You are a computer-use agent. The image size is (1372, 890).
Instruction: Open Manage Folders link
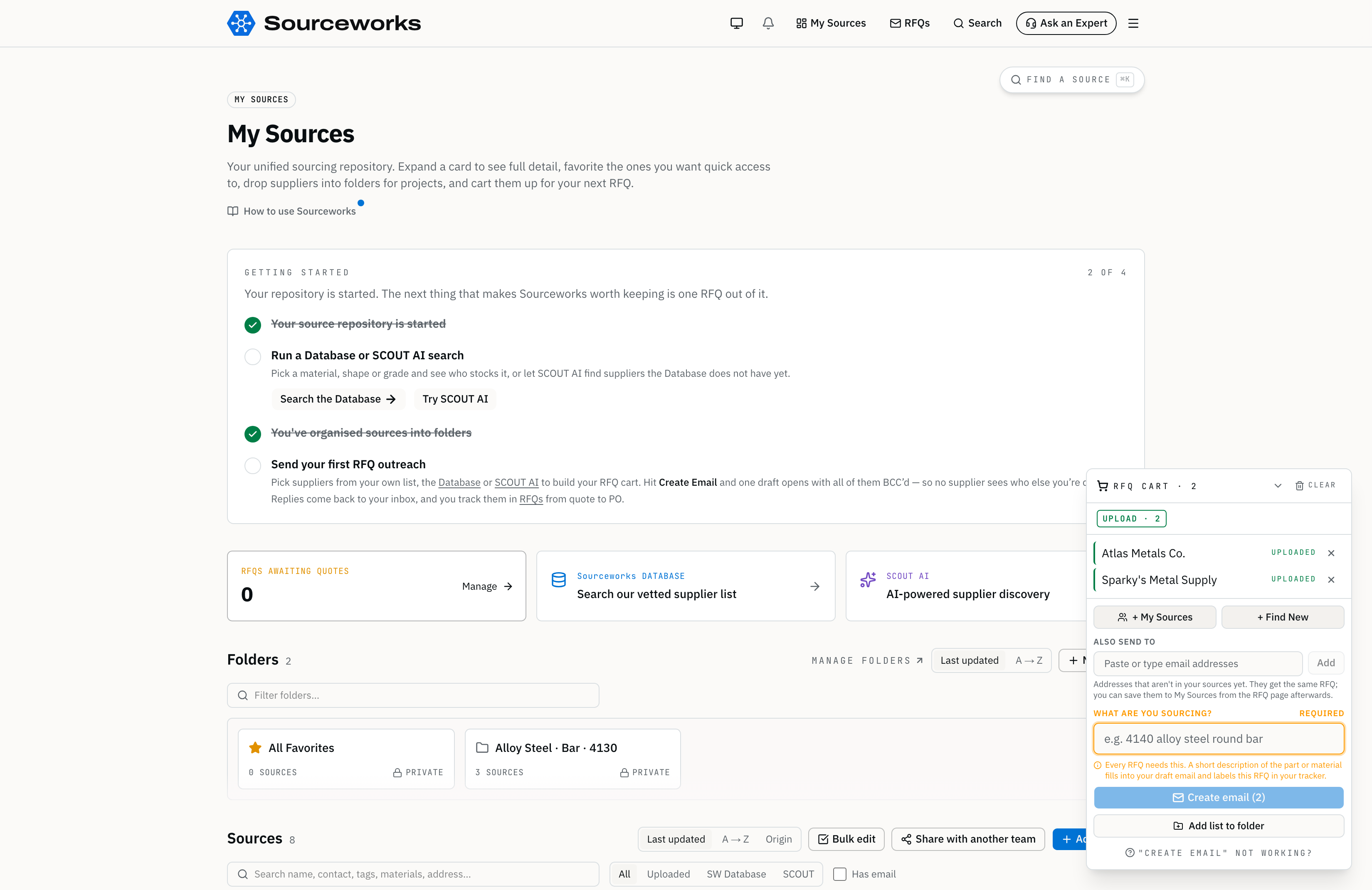pyautogui.click(x=867, y=660)
